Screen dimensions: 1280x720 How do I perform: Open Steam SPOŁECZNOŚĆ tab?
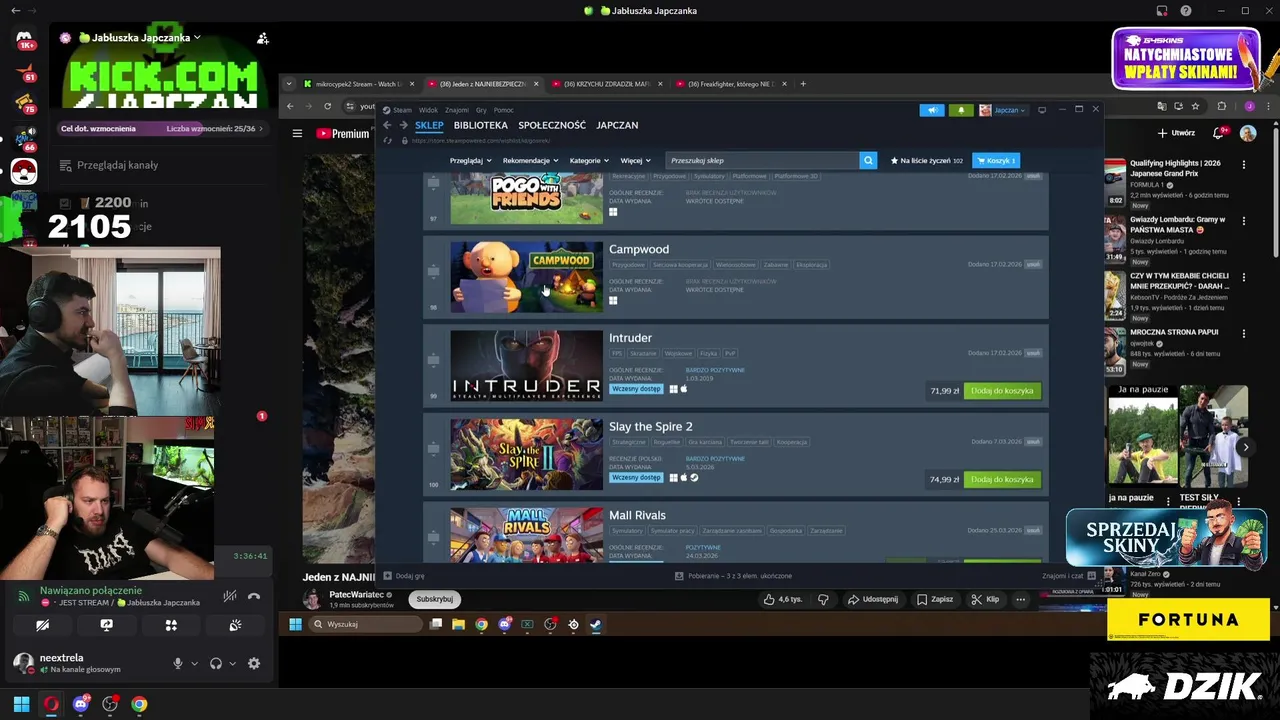[x=552, y=125]
